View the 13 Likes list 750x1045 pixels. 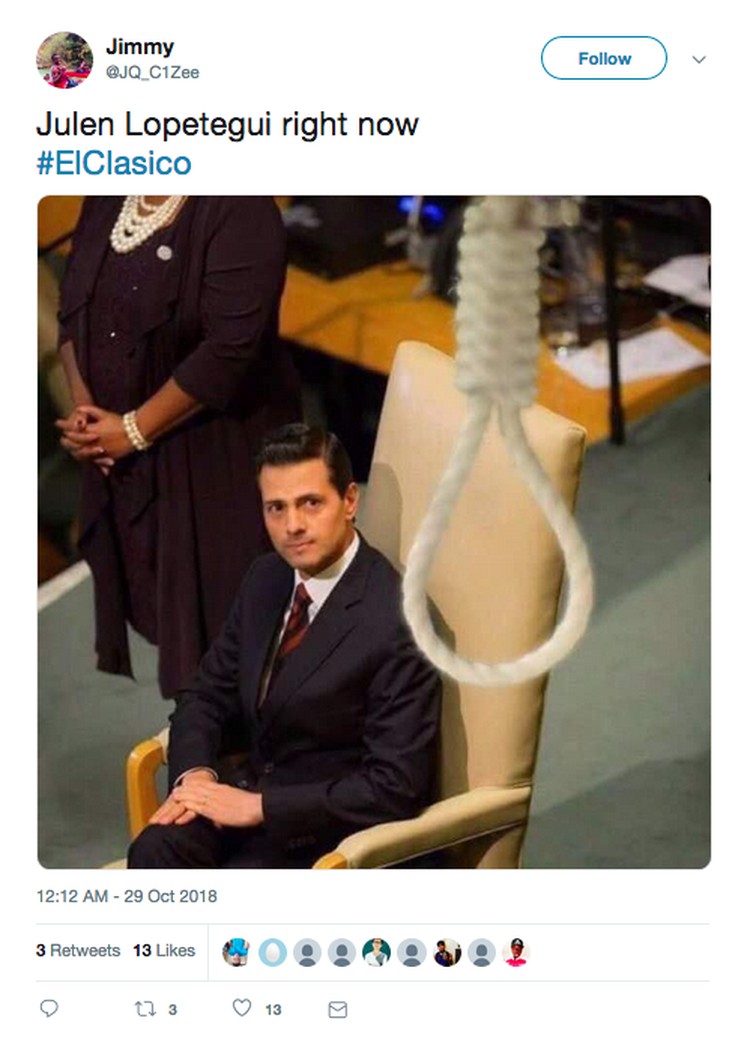164,950
